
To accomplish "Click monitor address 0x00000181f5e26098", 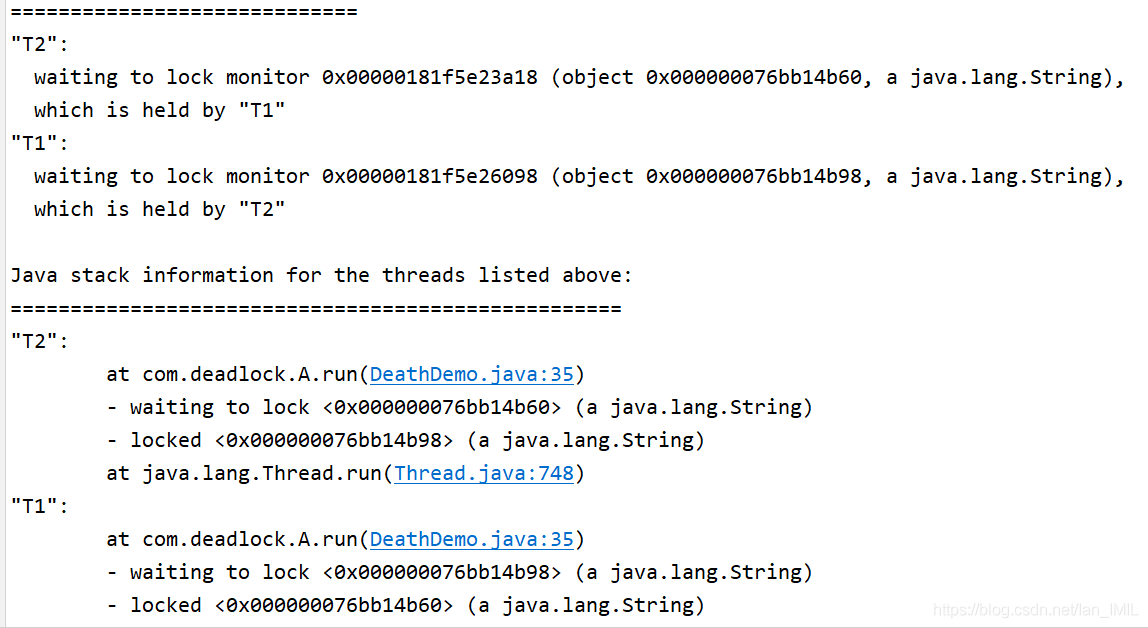I will pos(430,176).
